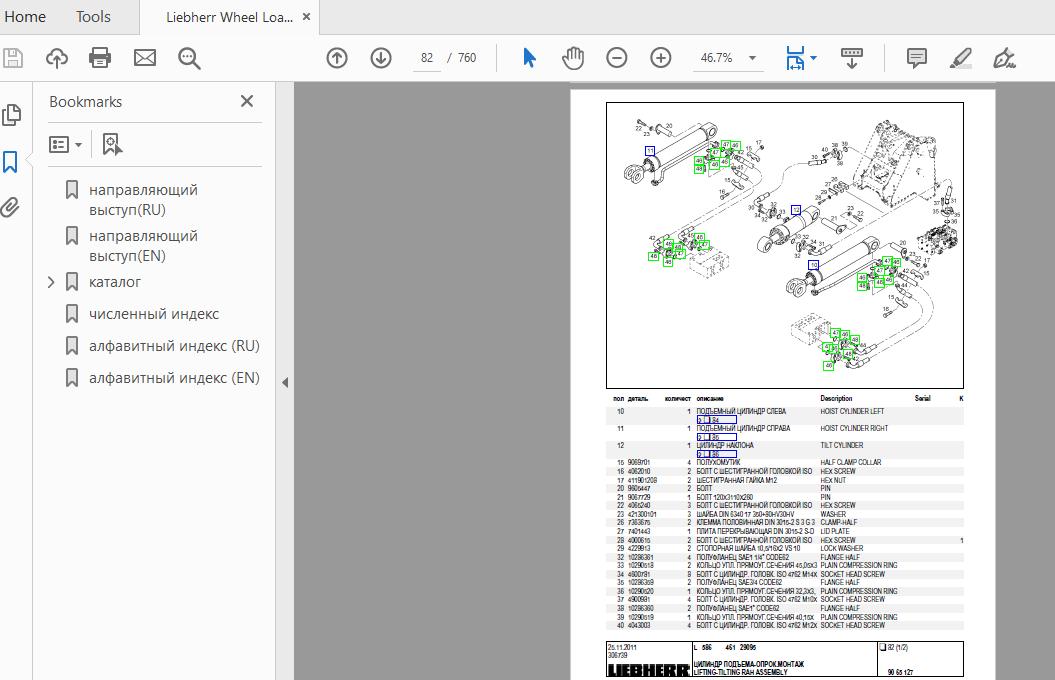The image size is (1055, 680).
Task: Click the link box under TILT CYLINDER
Action: (x=717, y=454)
